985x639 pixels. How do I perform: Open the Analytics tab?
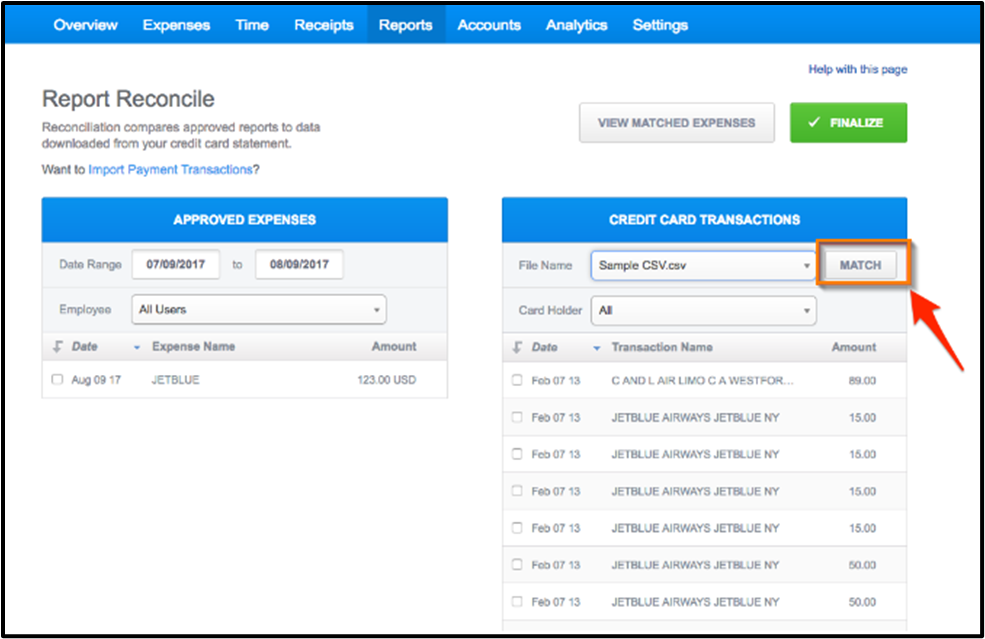tap(576, 25)
